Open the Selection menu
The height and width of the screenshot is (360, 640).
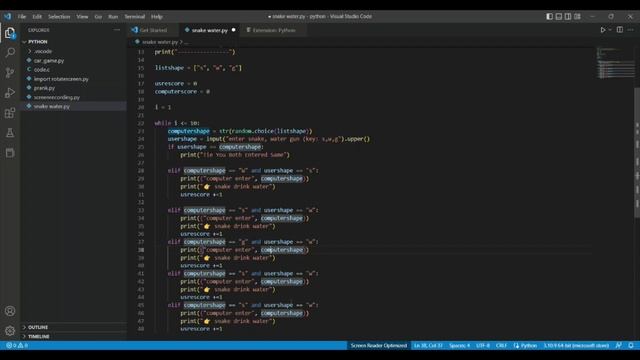tap(59, 17)
